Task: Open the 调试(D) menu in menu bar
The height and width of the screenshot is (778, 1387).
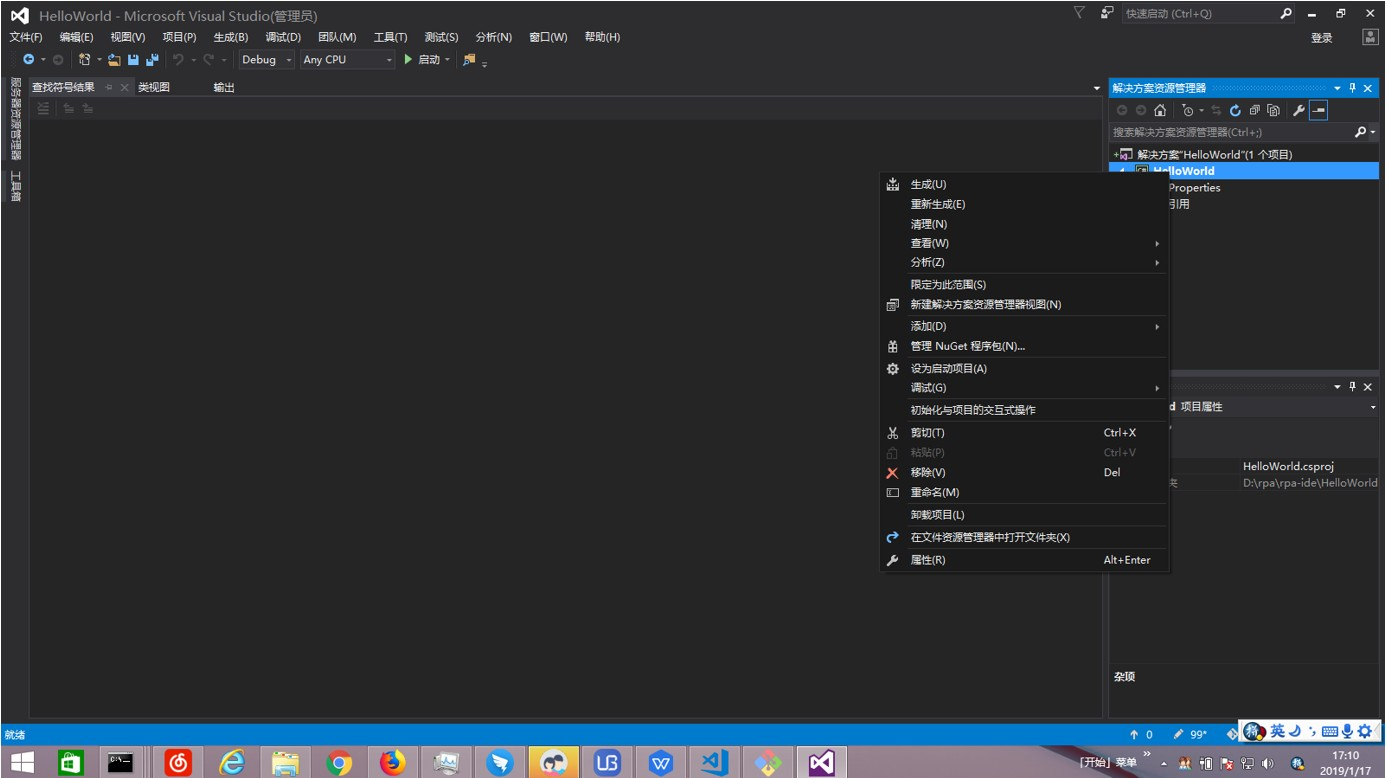Action: [283, 37]
